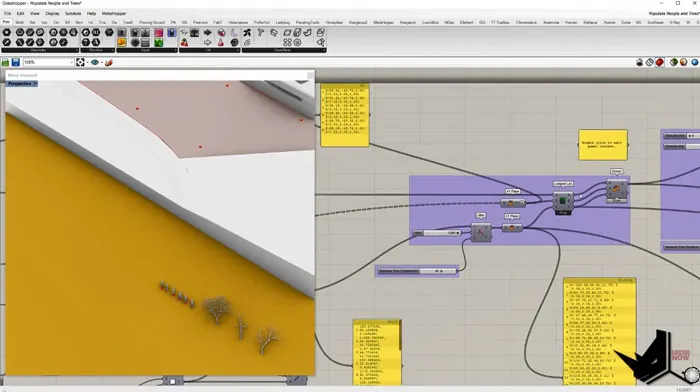Screen dimensions: 700x392
Task: Switch to the Anemone component tab
Action: point(551,22)
